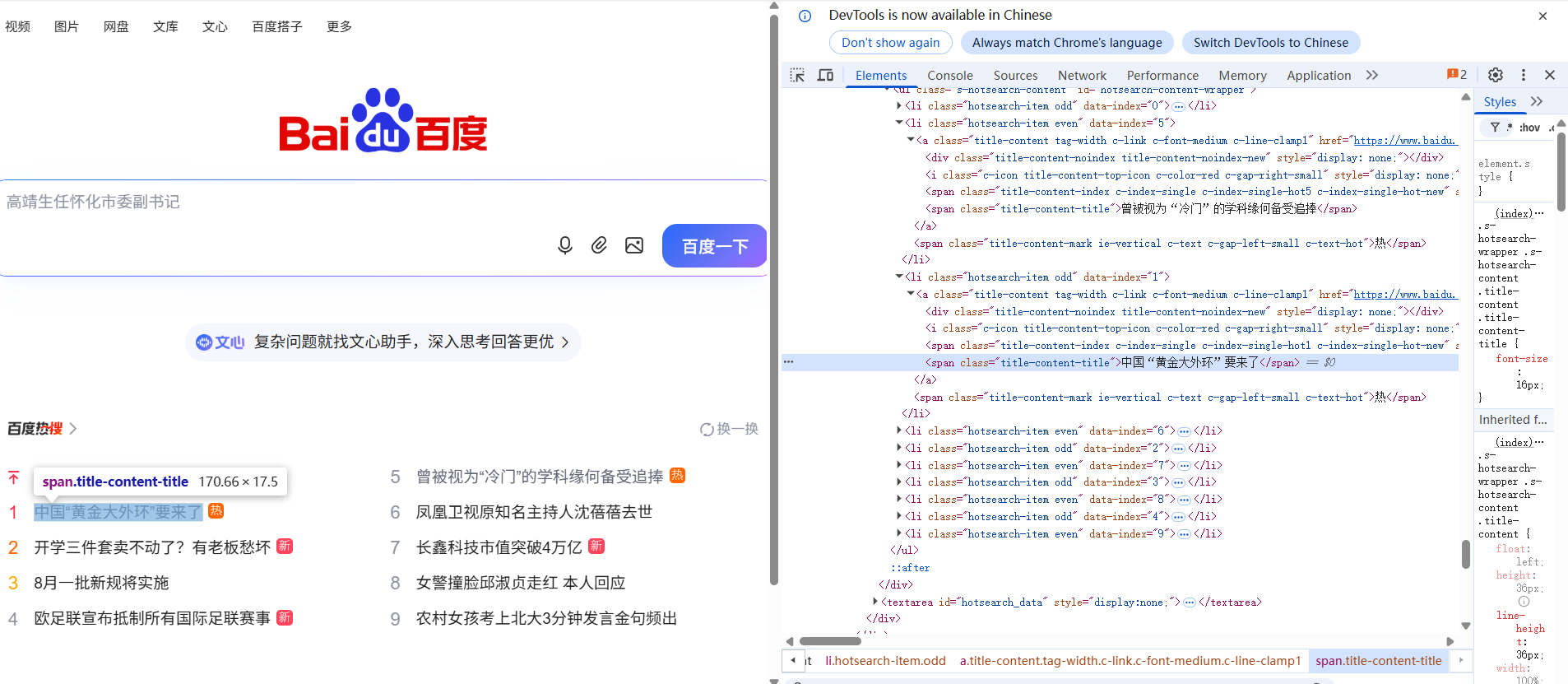Select breadcrumb li.hotsearch-item.odd
This screenshot has height=684, width=1568.
885,661
